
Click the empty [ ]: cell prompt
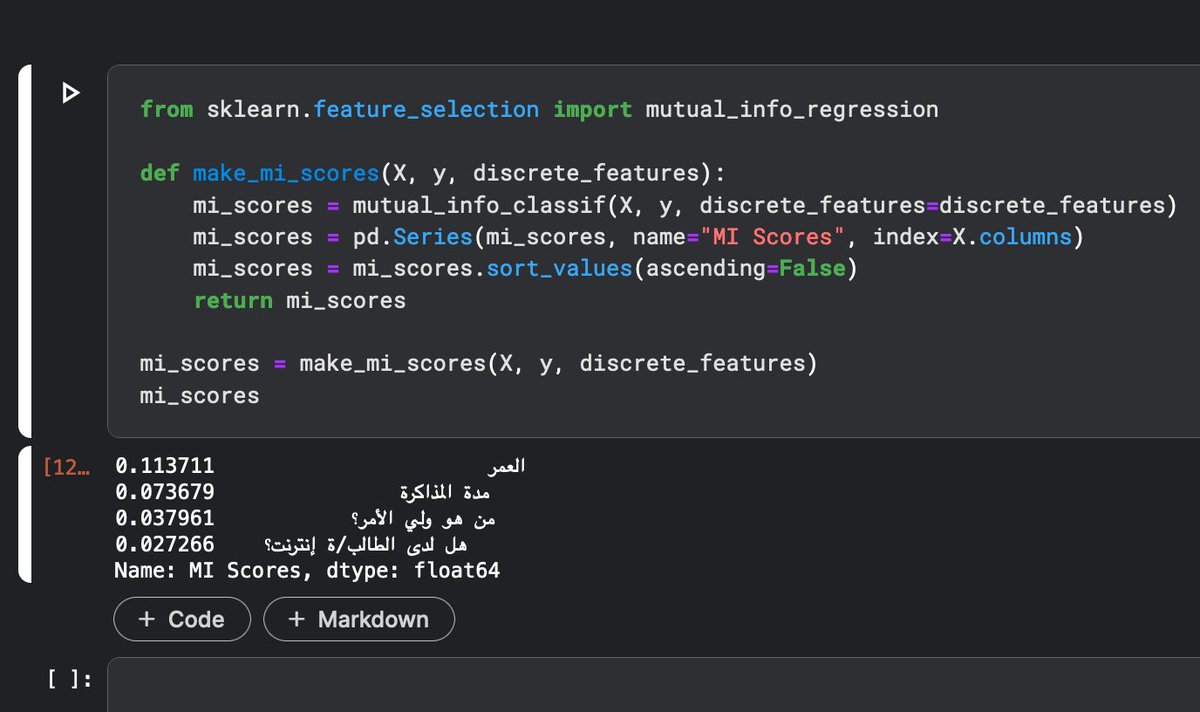(x=70, y=680)
